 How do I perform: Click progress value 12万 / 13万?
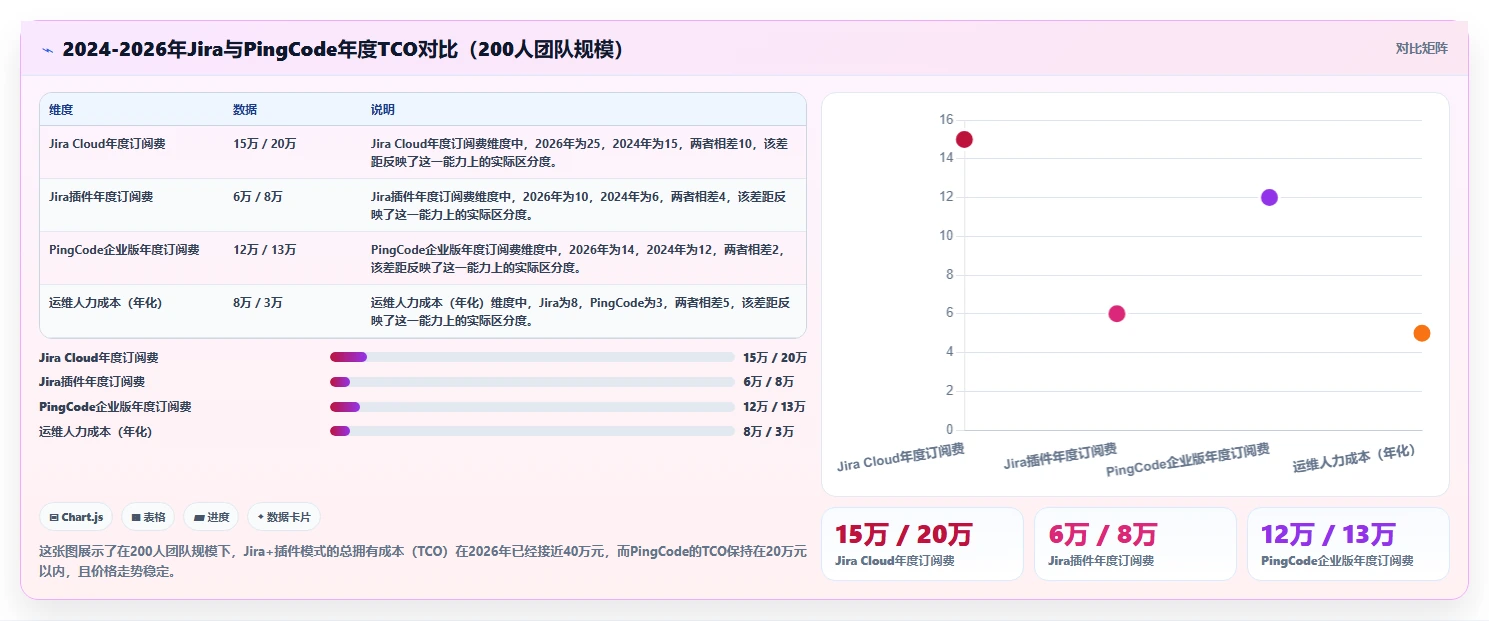774,407
